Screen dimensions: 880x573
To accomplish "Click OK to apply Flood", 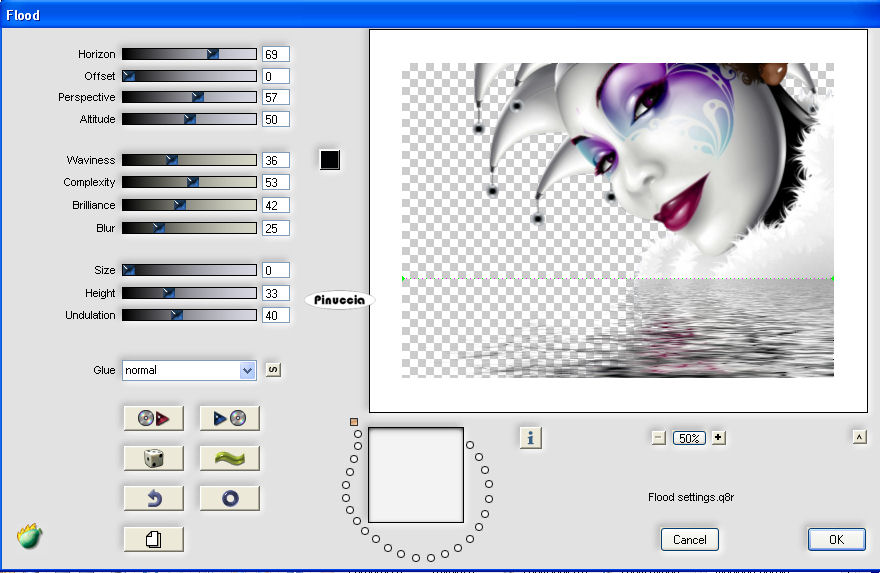I will [836, 539].
